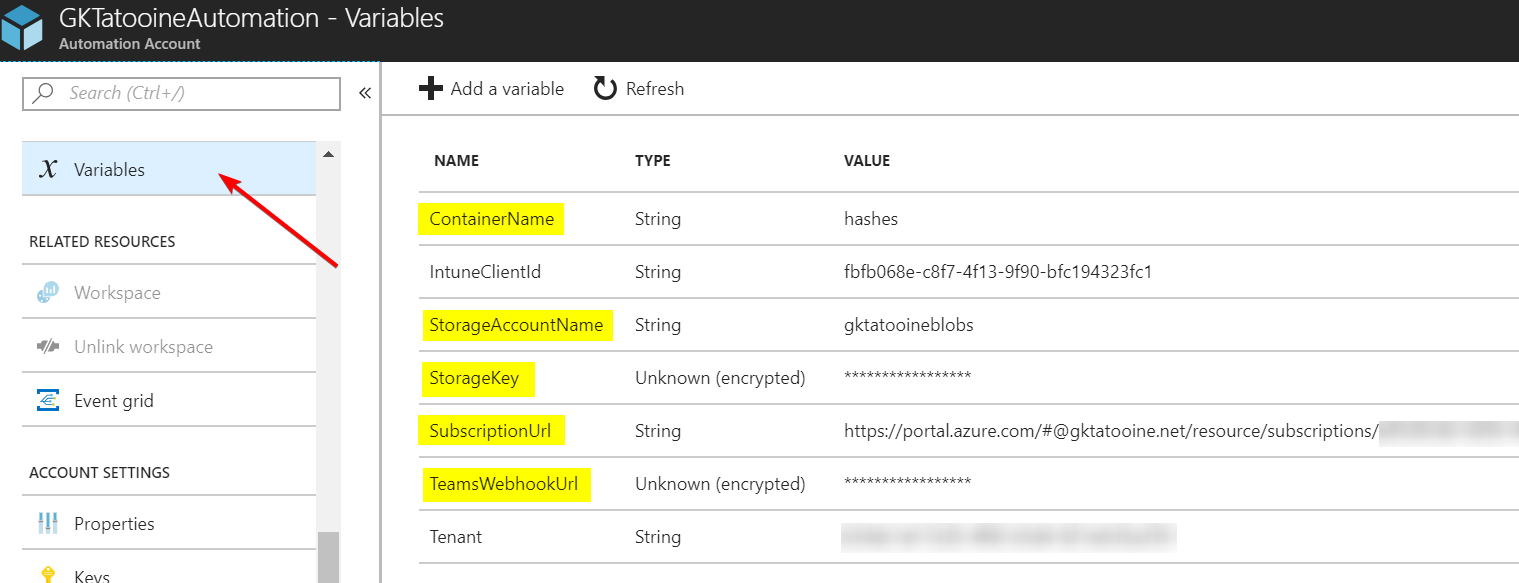
Task: Click the Automation Account cube icon
Action: 21,28
